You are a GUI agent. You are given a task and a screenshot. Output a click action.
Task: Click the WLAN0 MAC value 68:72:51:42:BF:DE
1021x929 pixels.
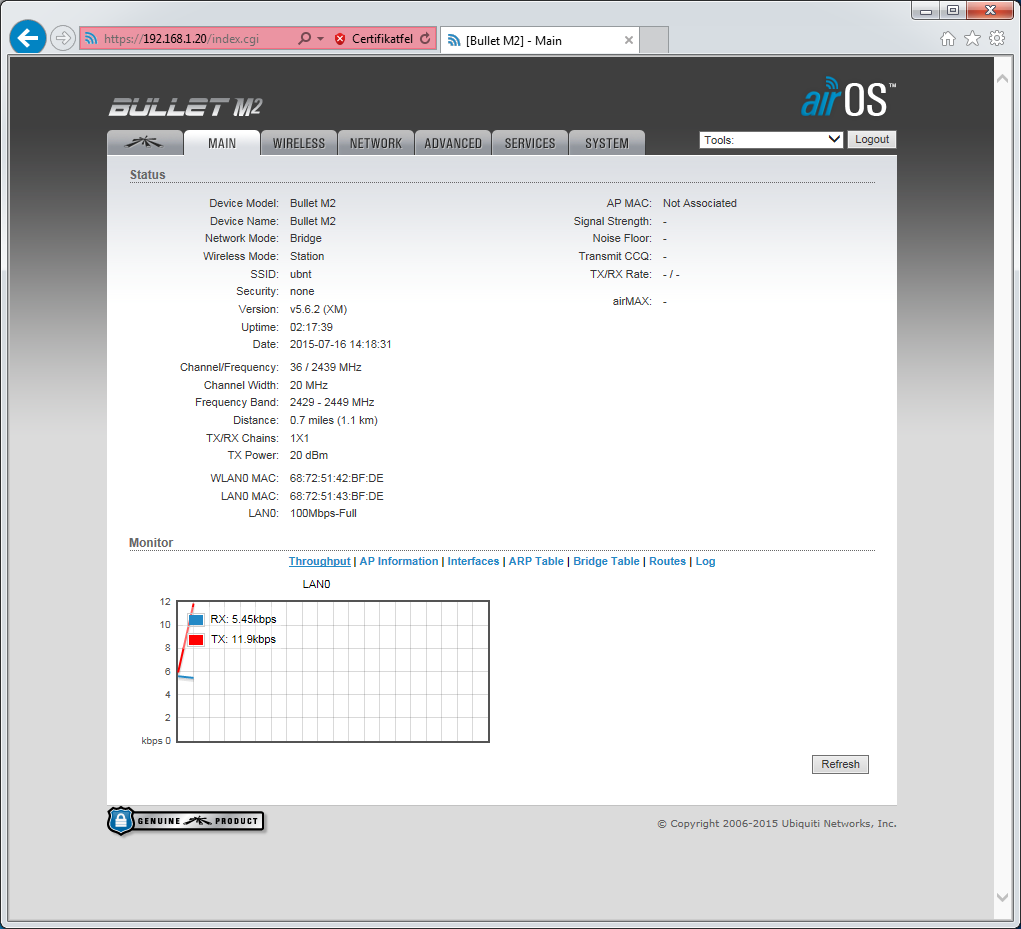[337, 478]
